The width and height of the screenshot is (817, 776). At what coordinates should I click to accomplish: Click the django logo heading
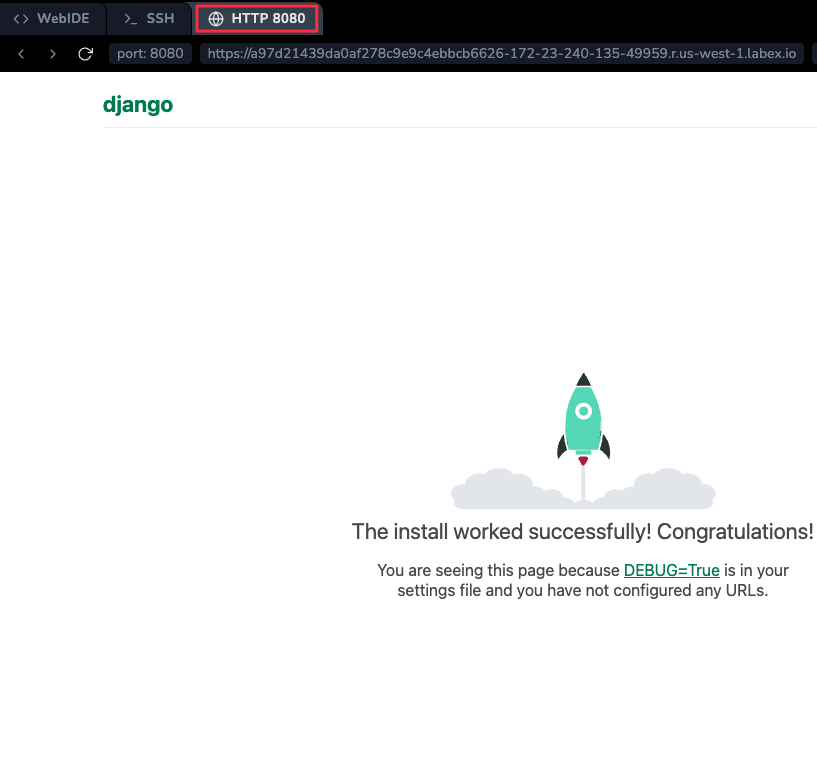pyautogui.click(x=138, y=104)
